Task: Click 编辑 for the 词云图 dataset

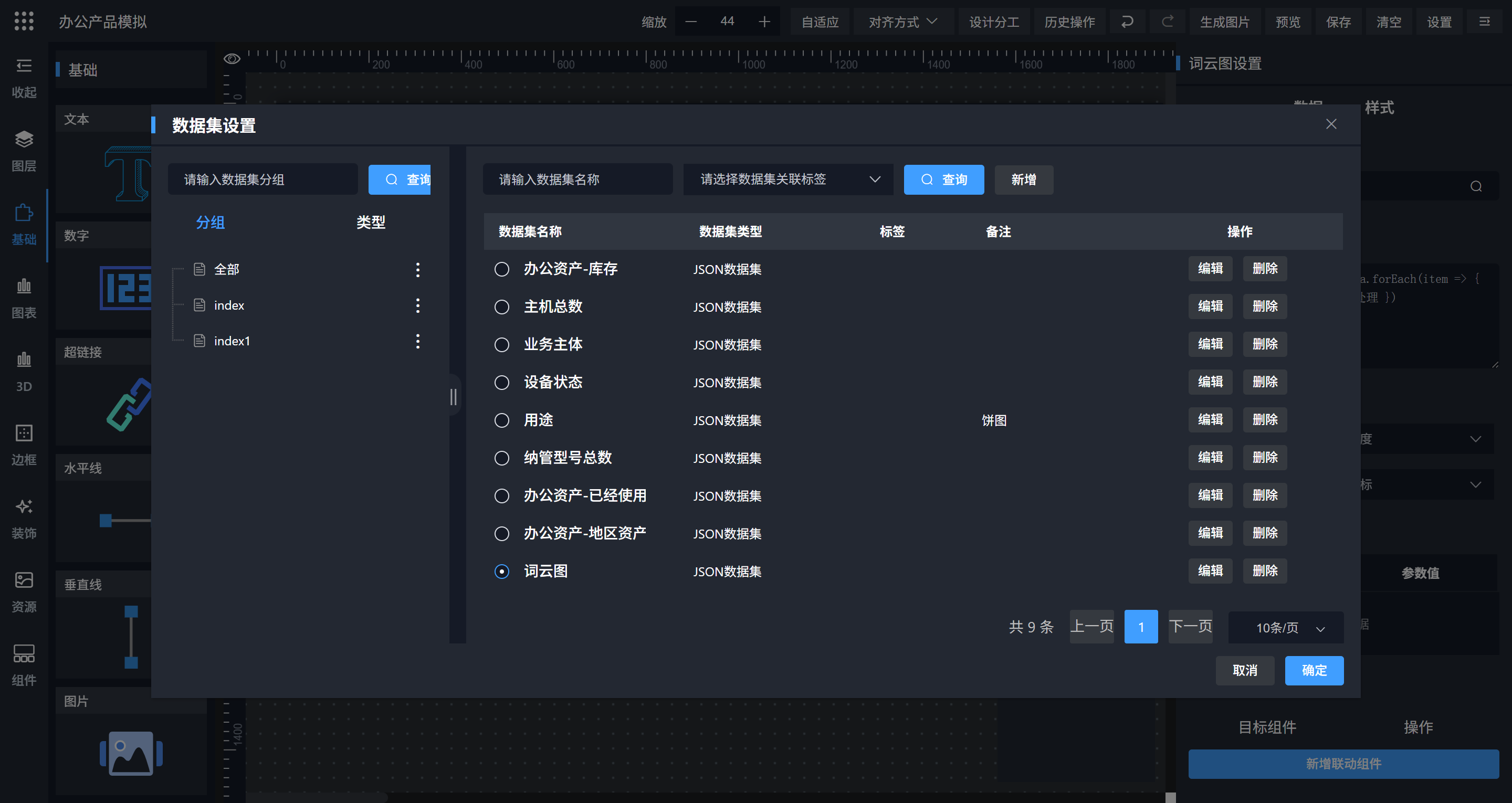Action: [x=1210, y=570]
